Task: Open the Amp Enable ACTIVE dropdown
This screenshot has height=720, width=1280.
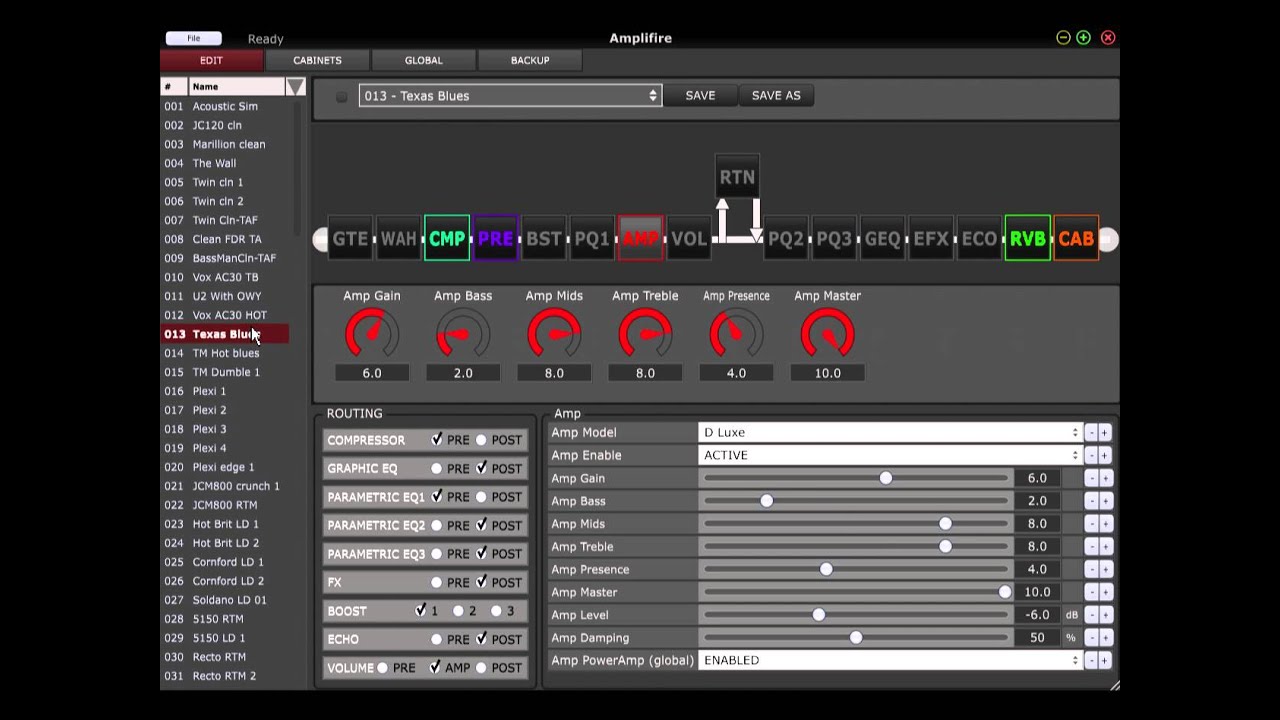Action: click(x=890, y=455)
